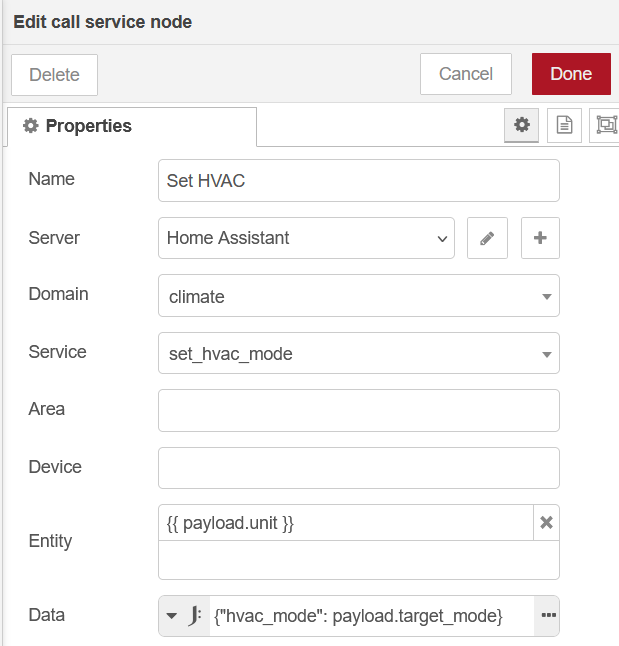Remove the payload.unit entity with X icon
Screen dimensions: 619x646
coord(546,523)
